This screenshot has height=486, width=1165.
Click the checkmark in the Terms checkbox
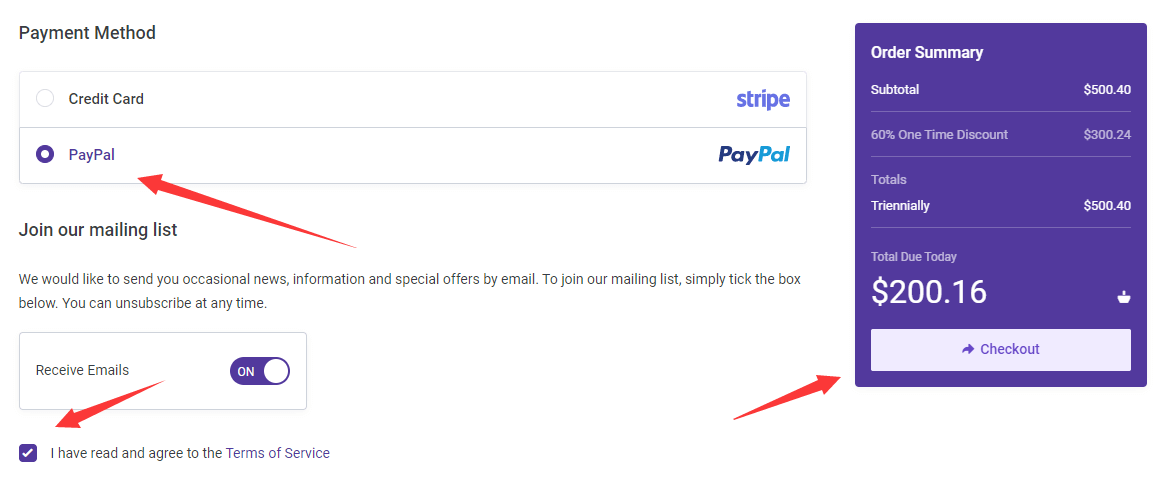28,452
